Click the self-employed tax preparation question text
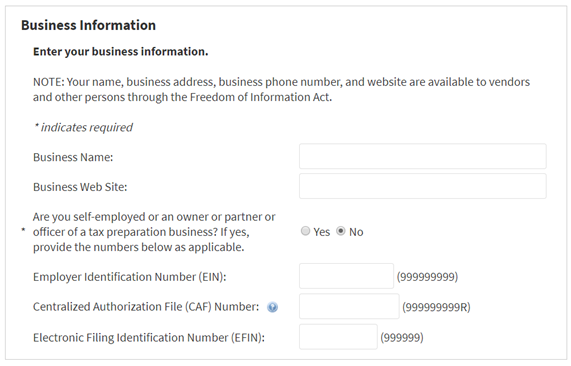 (154, 232)
